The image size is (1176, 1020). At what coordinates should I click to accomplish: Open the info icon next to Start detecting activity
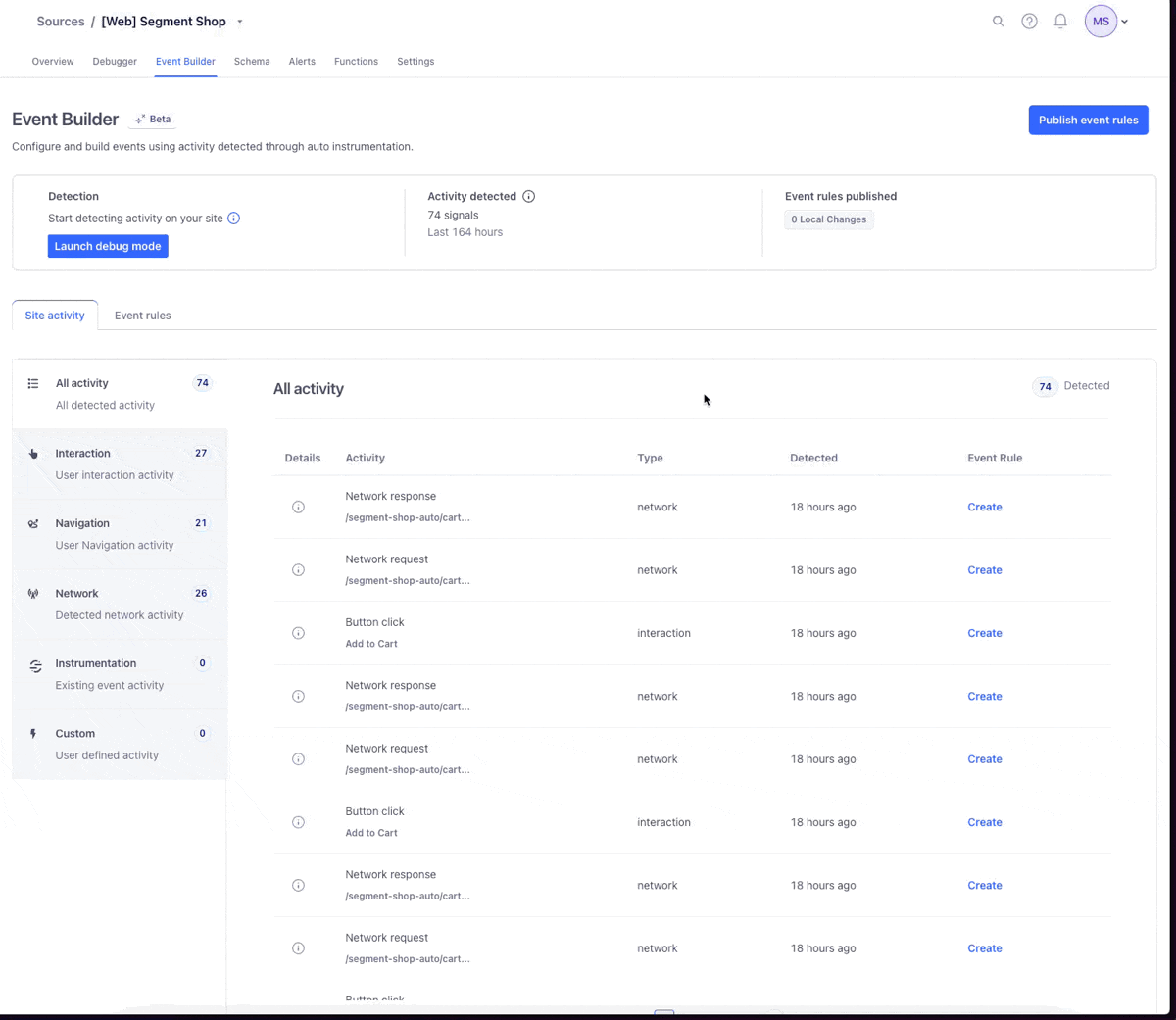pos(233,219)
